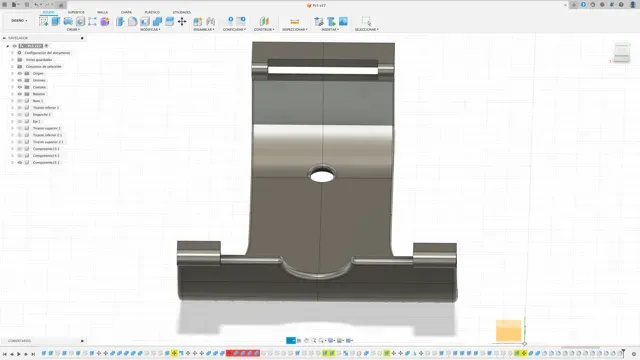This screenshot has height=360, width=640.
Task: Click the Save icon in title bar
Action: point(27,5)
